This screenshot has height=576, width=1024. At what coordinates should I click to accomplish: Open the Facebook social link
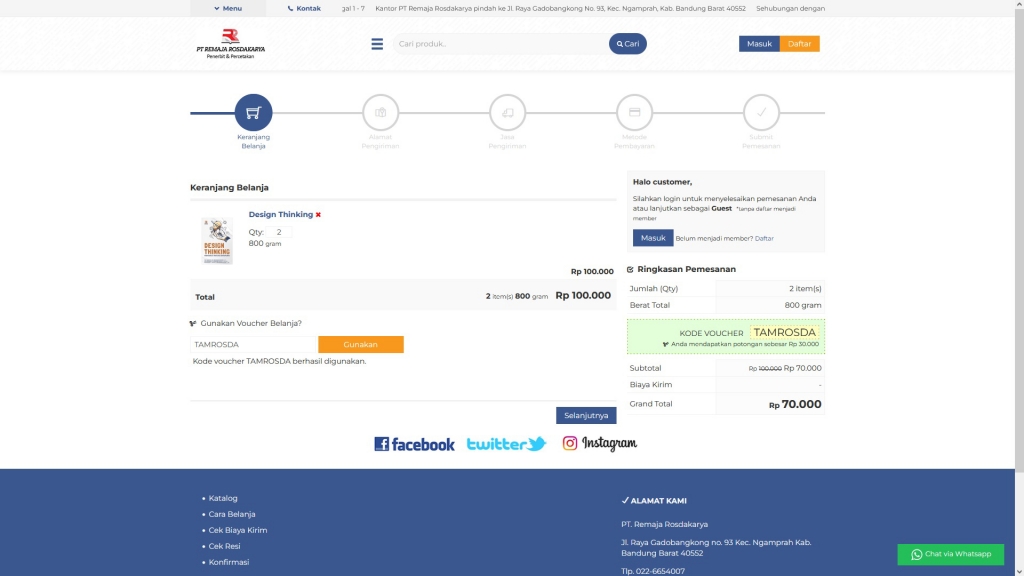[414, 444]
